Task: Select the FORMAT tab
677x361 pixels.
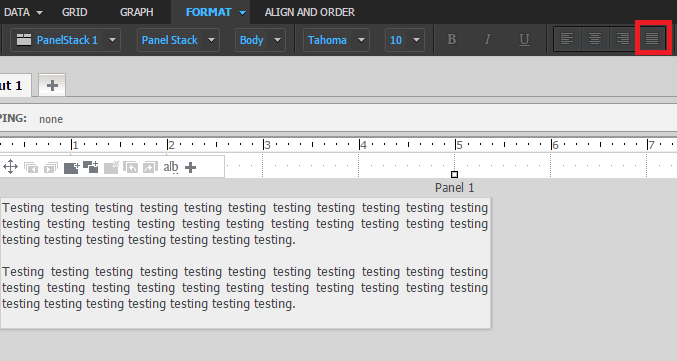Action: tap(209, 12)
